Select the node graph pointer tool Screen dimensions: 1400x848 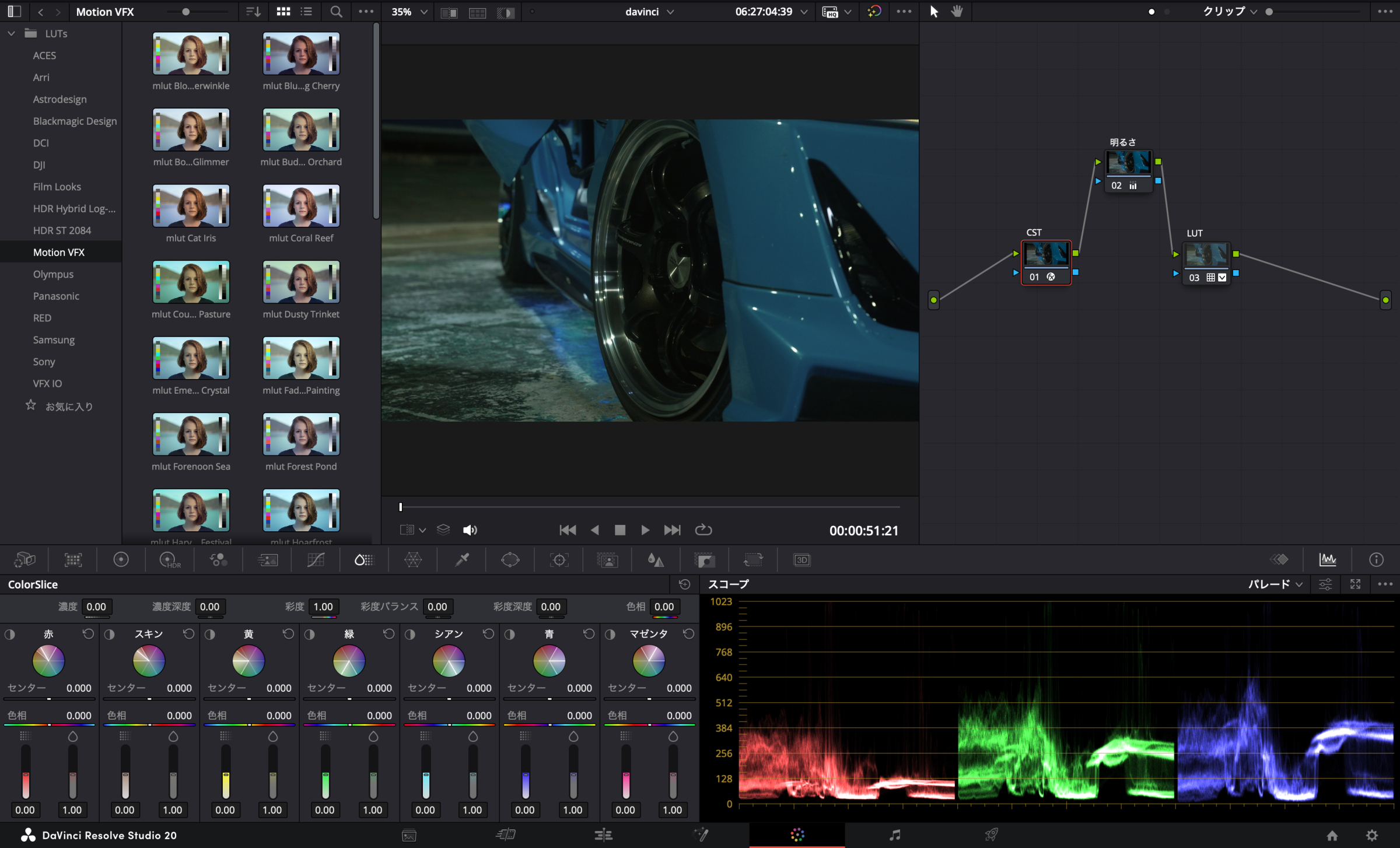tap(934, 12)
